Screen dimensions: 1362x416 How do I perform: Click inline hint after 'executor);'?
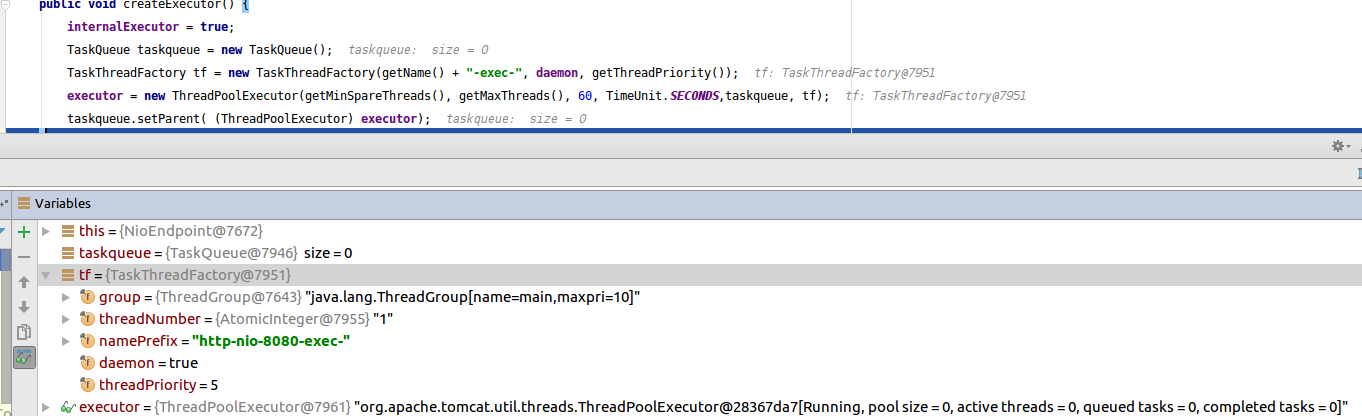(x=516, y=119)
